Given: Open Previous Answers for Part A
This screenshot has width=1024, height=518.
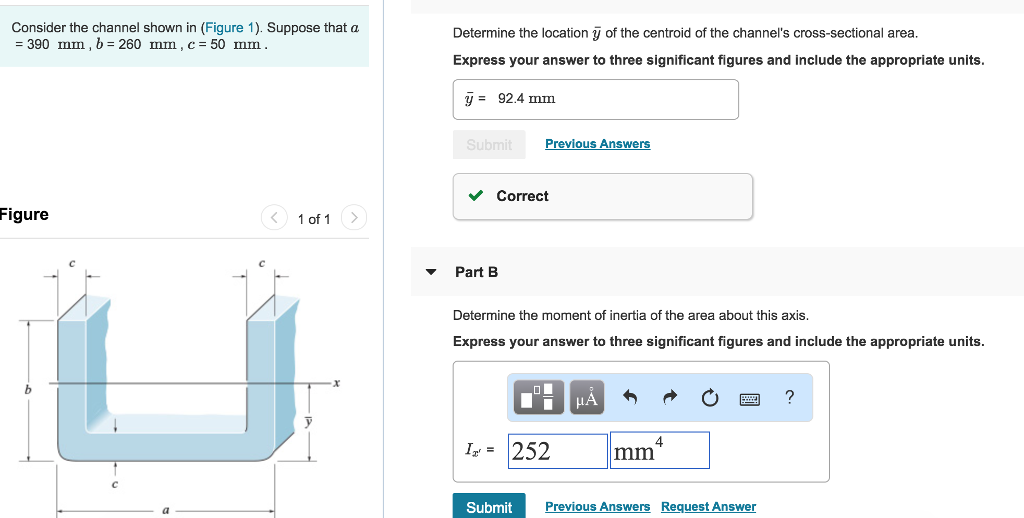Looking at the screenshot, I should [x=598, y=144].
